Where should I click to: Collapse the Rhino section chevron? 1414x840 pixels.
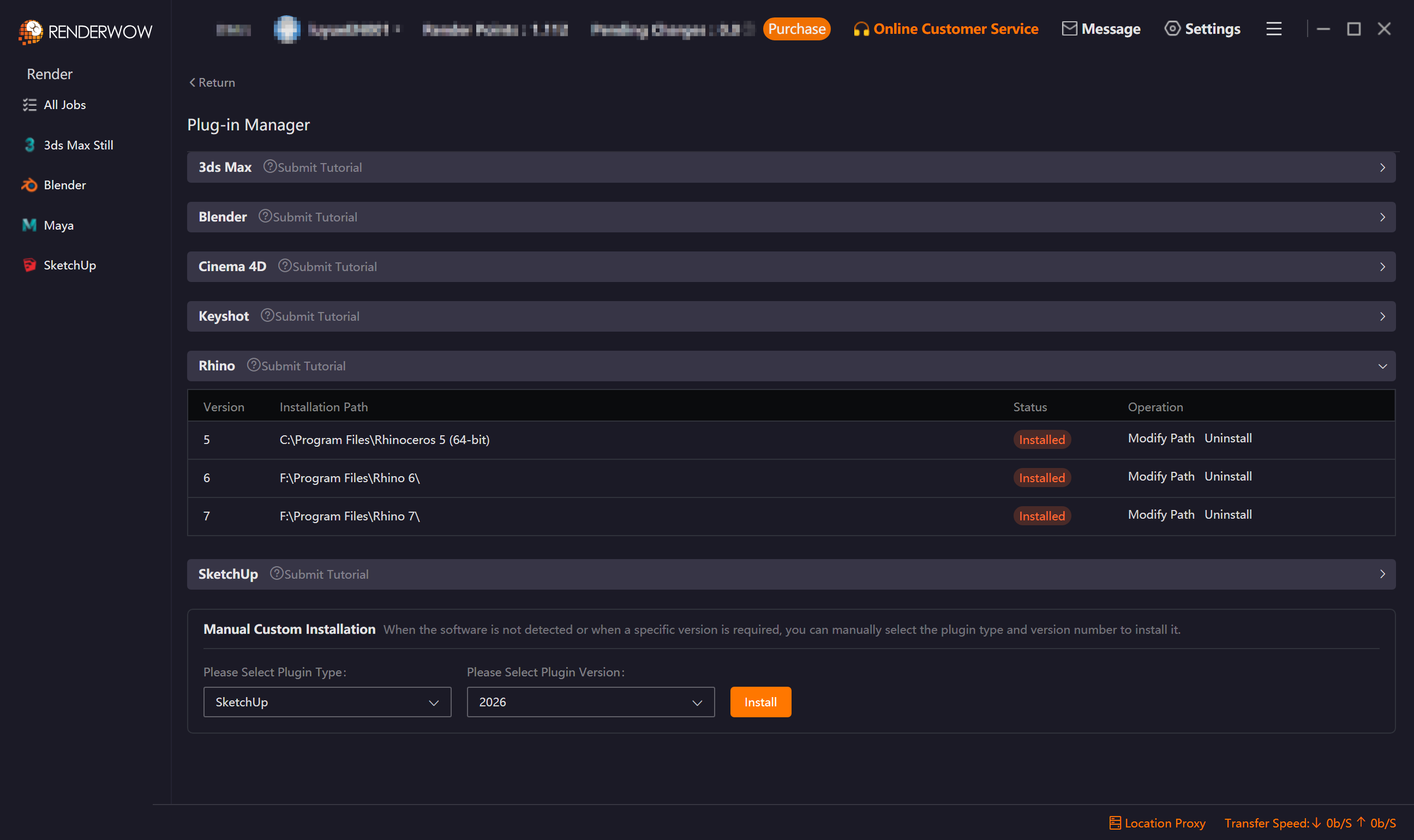pyautogui.click(x=1382, y=366)
